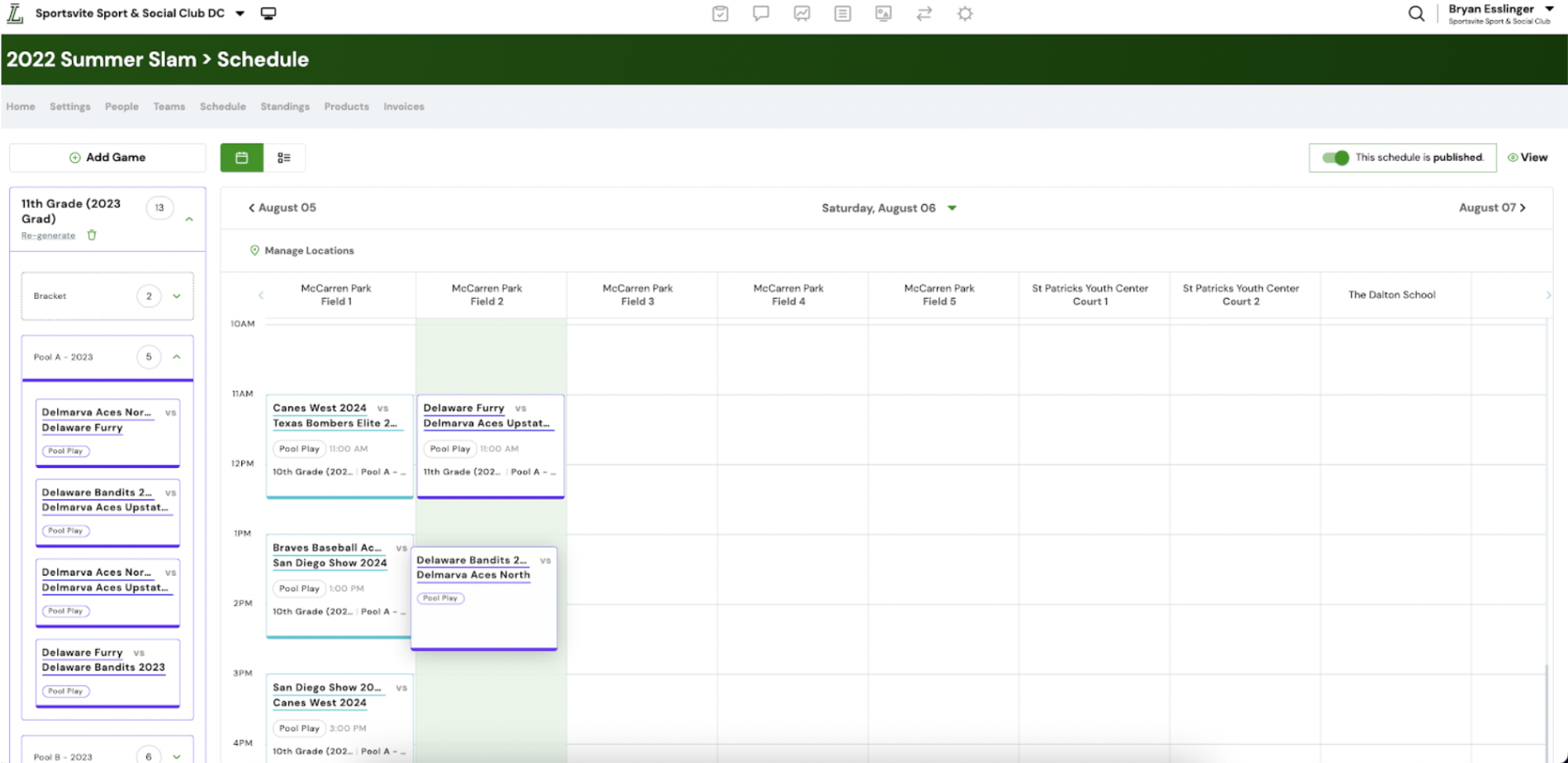The width and height of the screenshot is (1568, 763).
Task: Open Canes West 2024 vs Texas Bombers game
Action: tap(340, 446)
